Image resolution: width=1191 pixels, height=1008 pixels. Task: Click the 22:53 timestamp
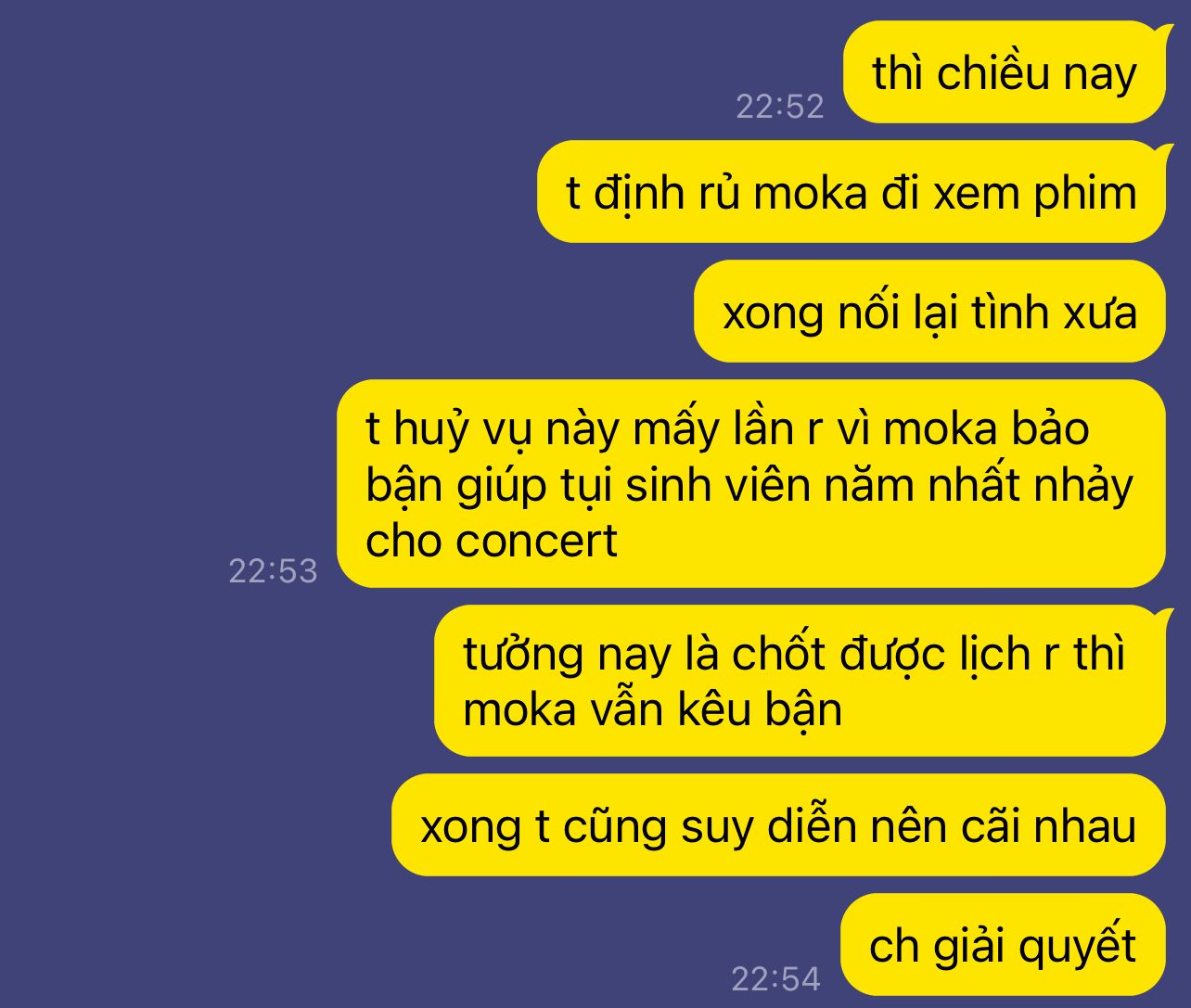[x=273, y=570]
